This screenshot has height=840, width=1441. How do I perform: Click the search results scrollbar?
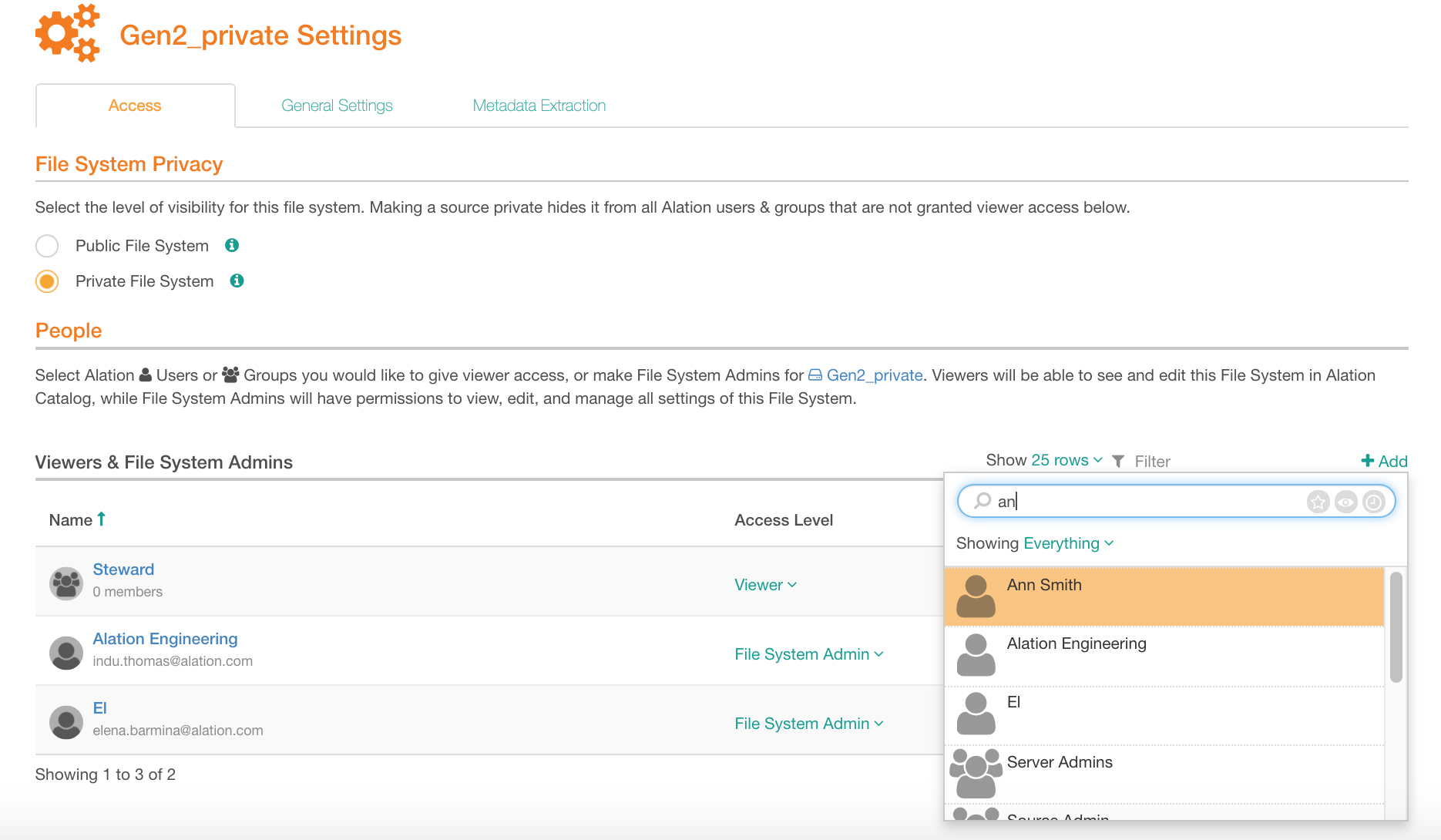click(1396, 627)
